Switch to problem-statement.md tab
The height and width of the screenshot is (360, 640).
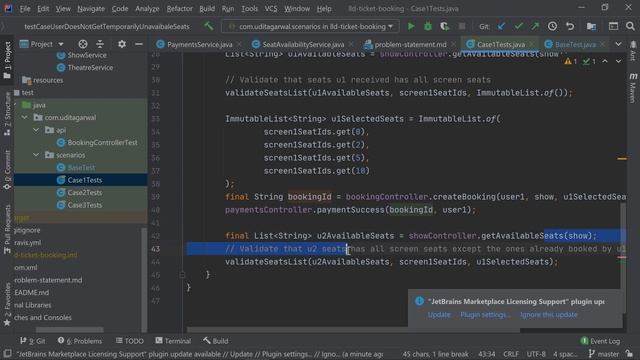coord(410,44)
